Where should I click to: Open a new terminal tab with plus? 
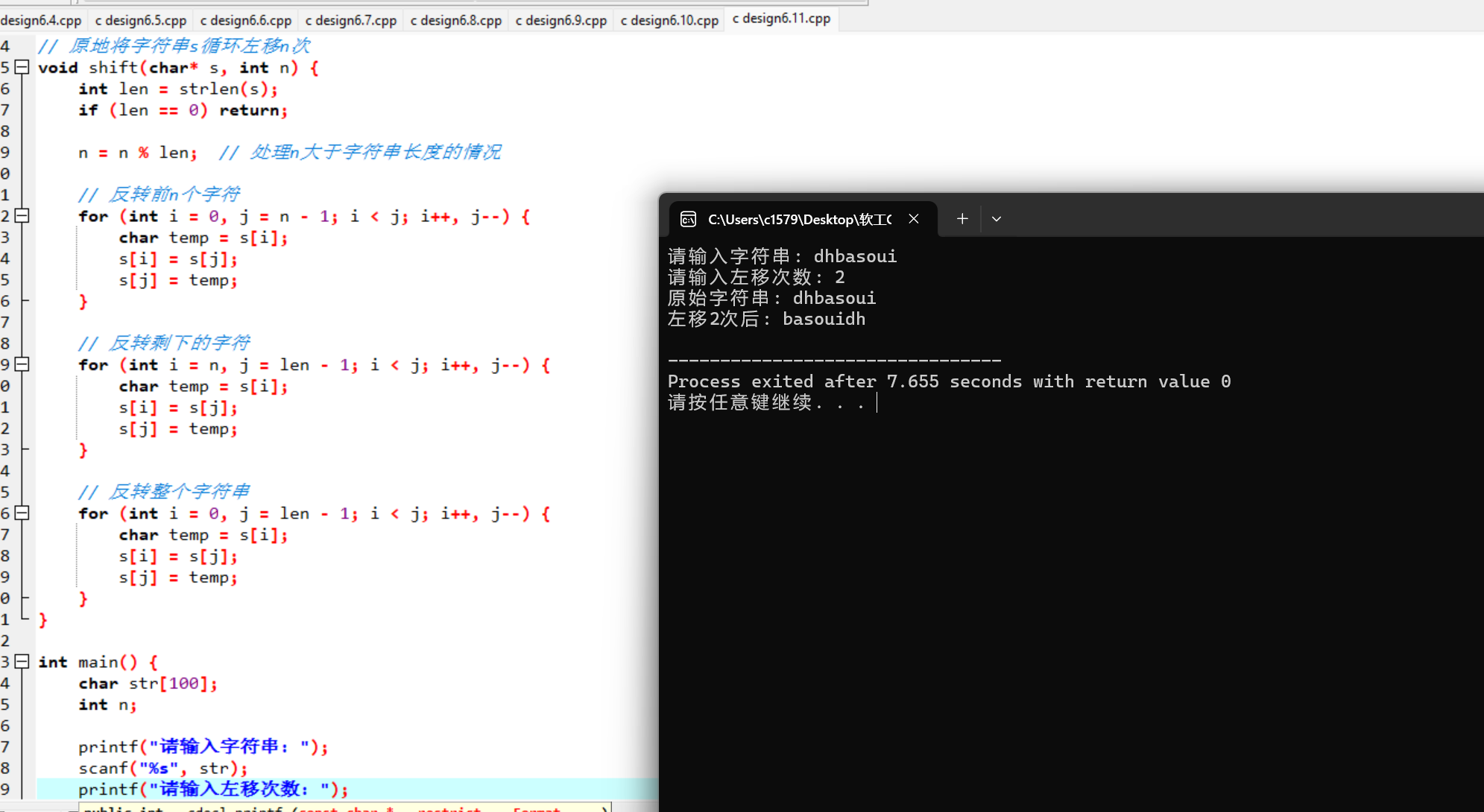(962, 219)
